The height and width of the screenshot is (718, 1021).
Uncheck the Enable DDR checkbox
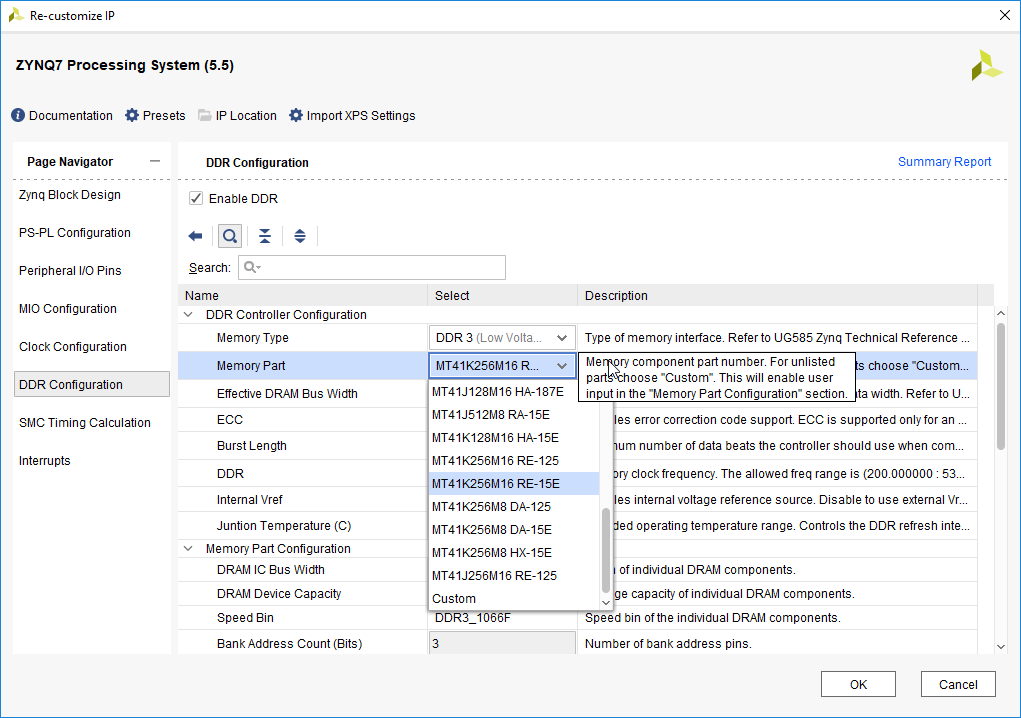[196, 199]
